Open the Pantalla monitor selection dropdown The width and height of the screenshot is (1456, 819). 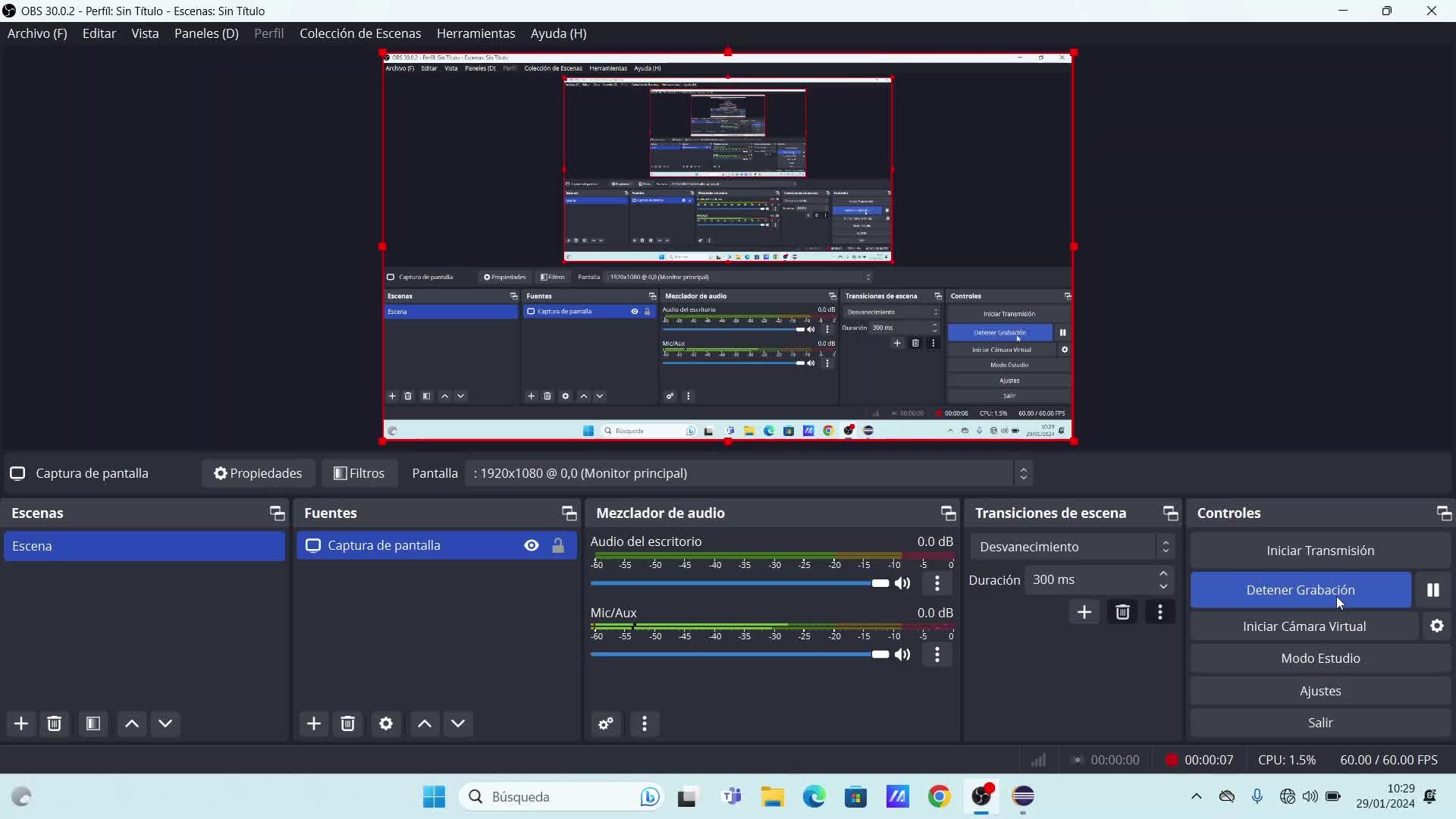point(748,473)
